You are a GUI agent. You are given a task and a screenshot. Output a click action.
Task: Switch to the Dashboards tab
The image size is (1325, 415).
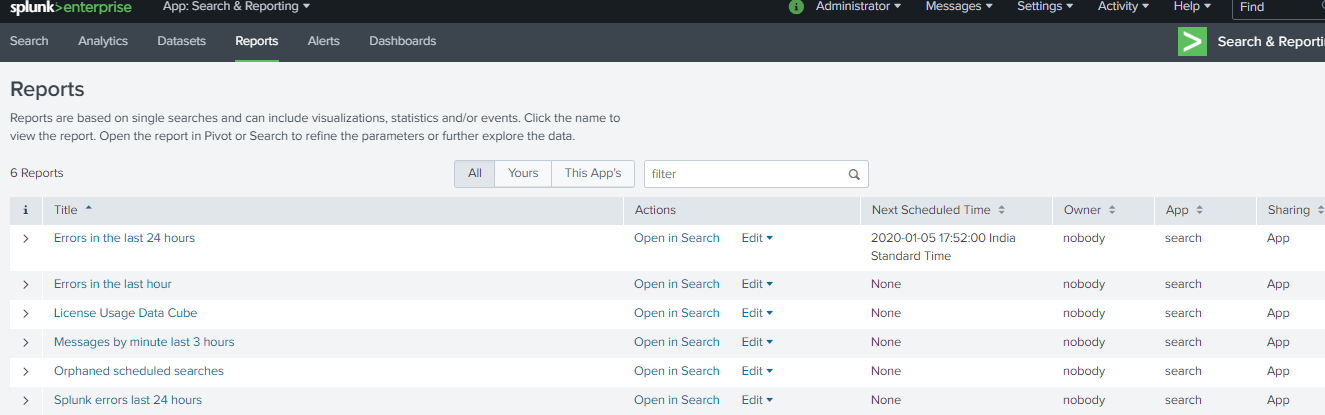coord(402,41)
